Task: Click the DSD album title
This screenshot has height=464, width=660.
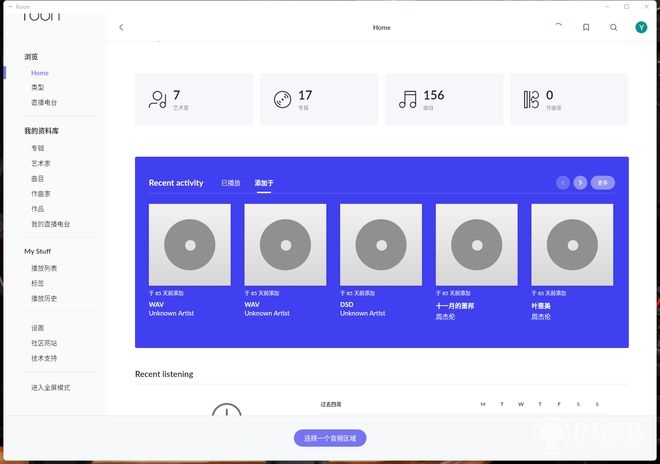Action: coord(347,304)
